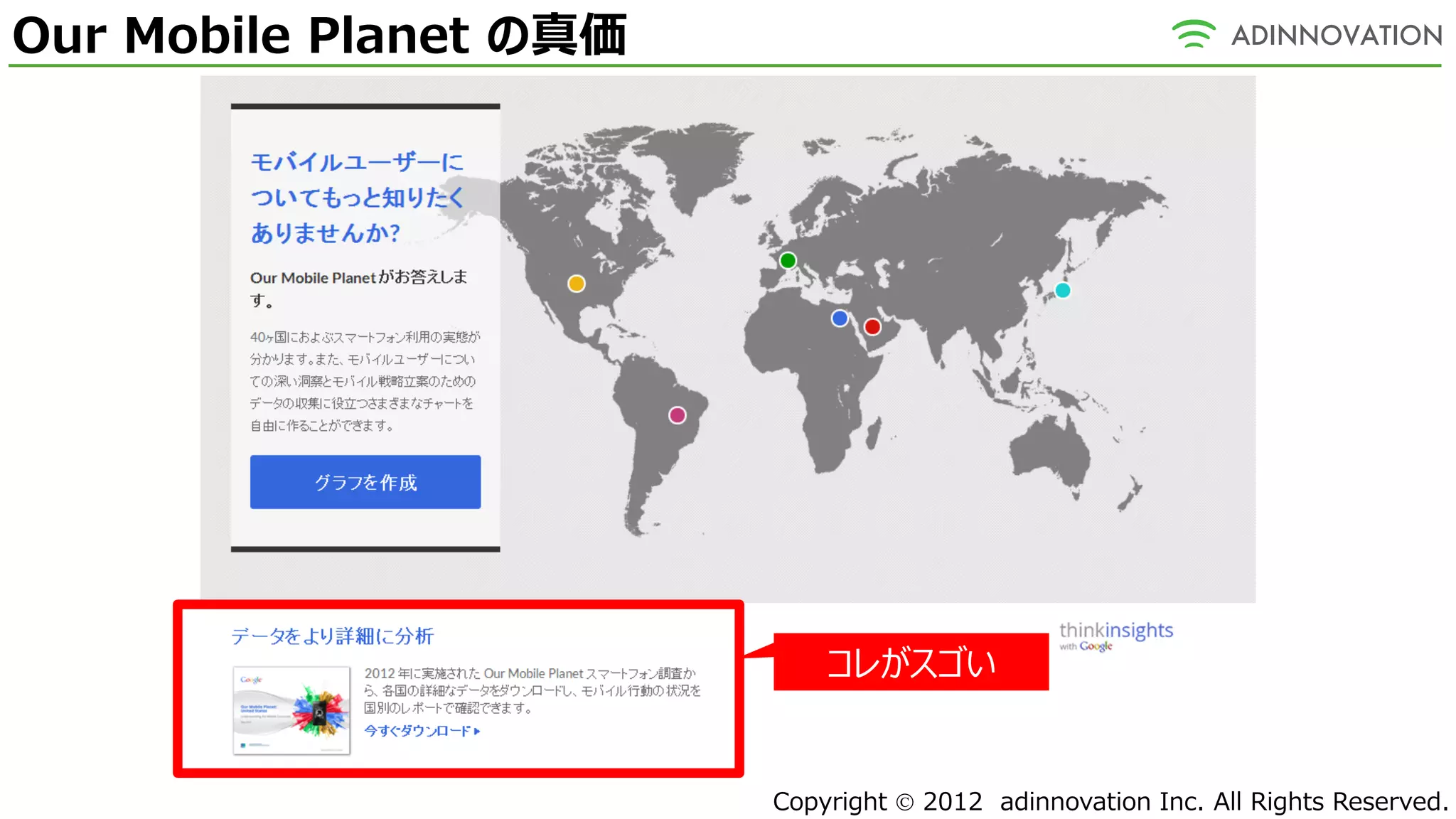This screenshot has width=1456, height=819.
Task: Click the blue グラフを作成 button
Action: click(x=365, y=482)
